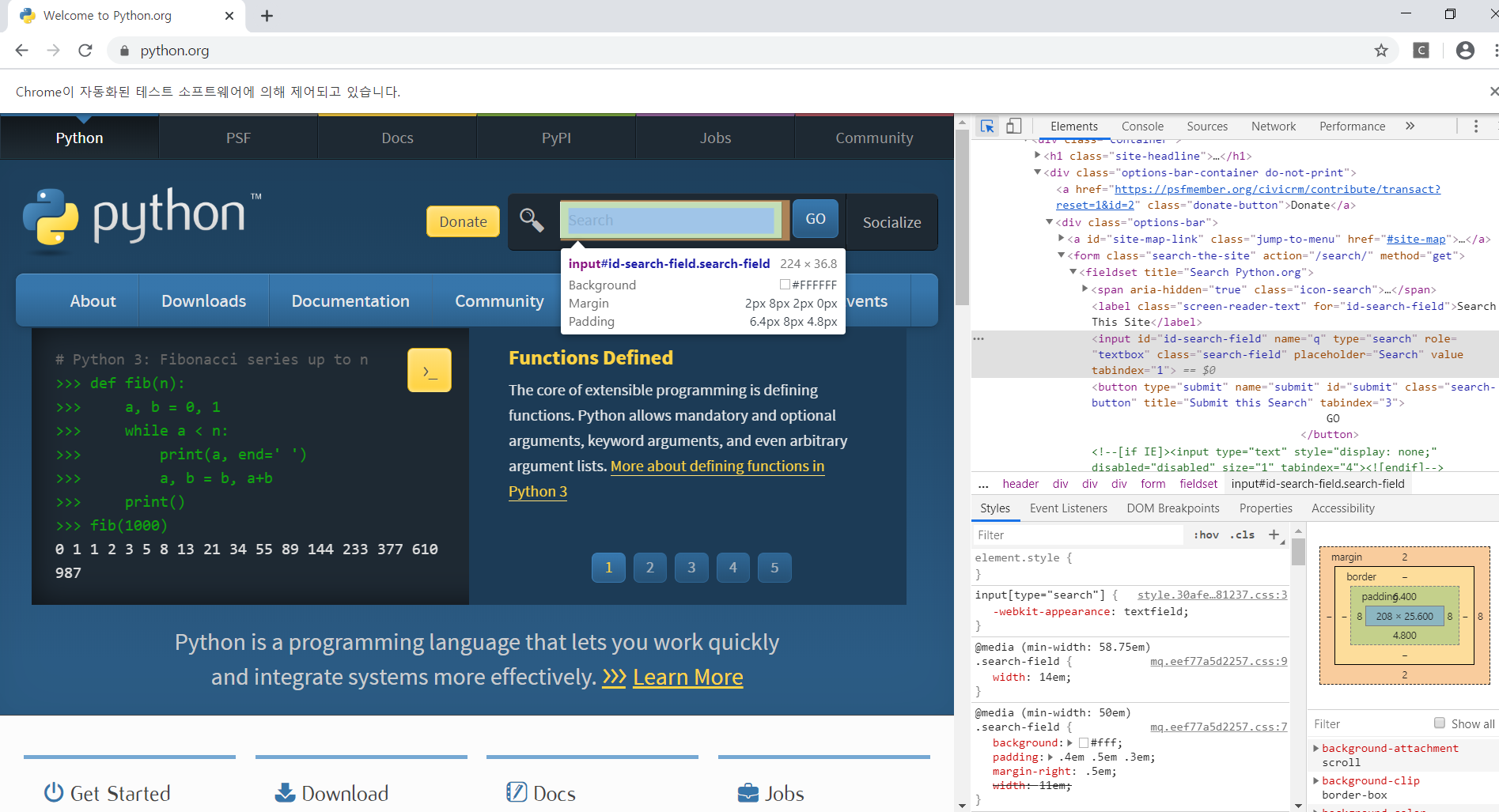Viewport: 1499px width, 812px height.
Task: Show more DevTools tabs via double chevron
Action: (1410, 126)
